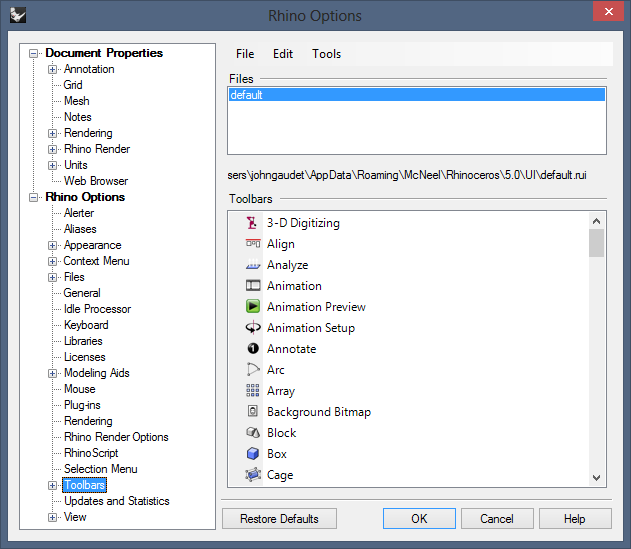The width and height of the screenshot is (631, 549).
Task: Click the 3-D Digitizing toolbar icon
Action: pyautogui.click(x=253, y=223)
